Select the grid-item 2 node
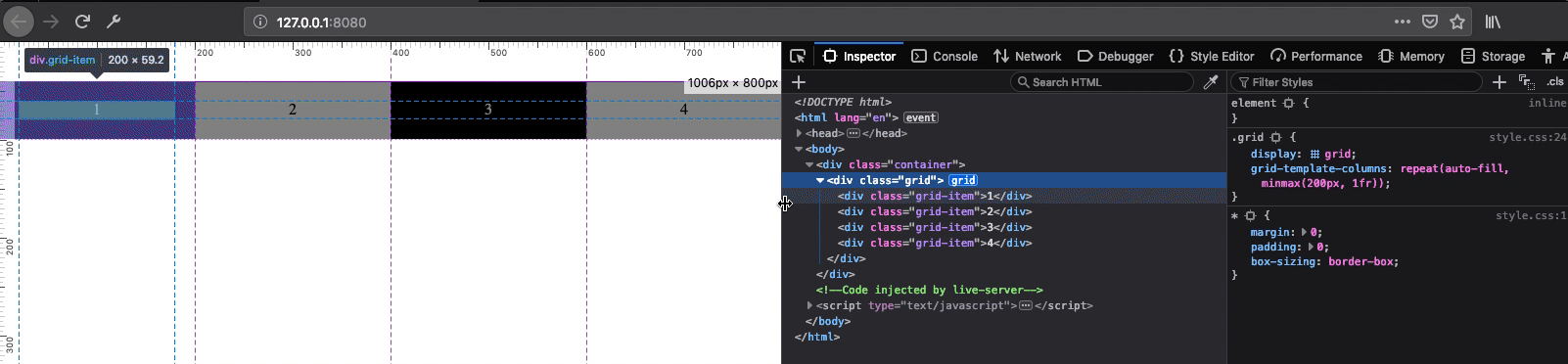Viewport: 1568px width, 364px height. [935, 211]
